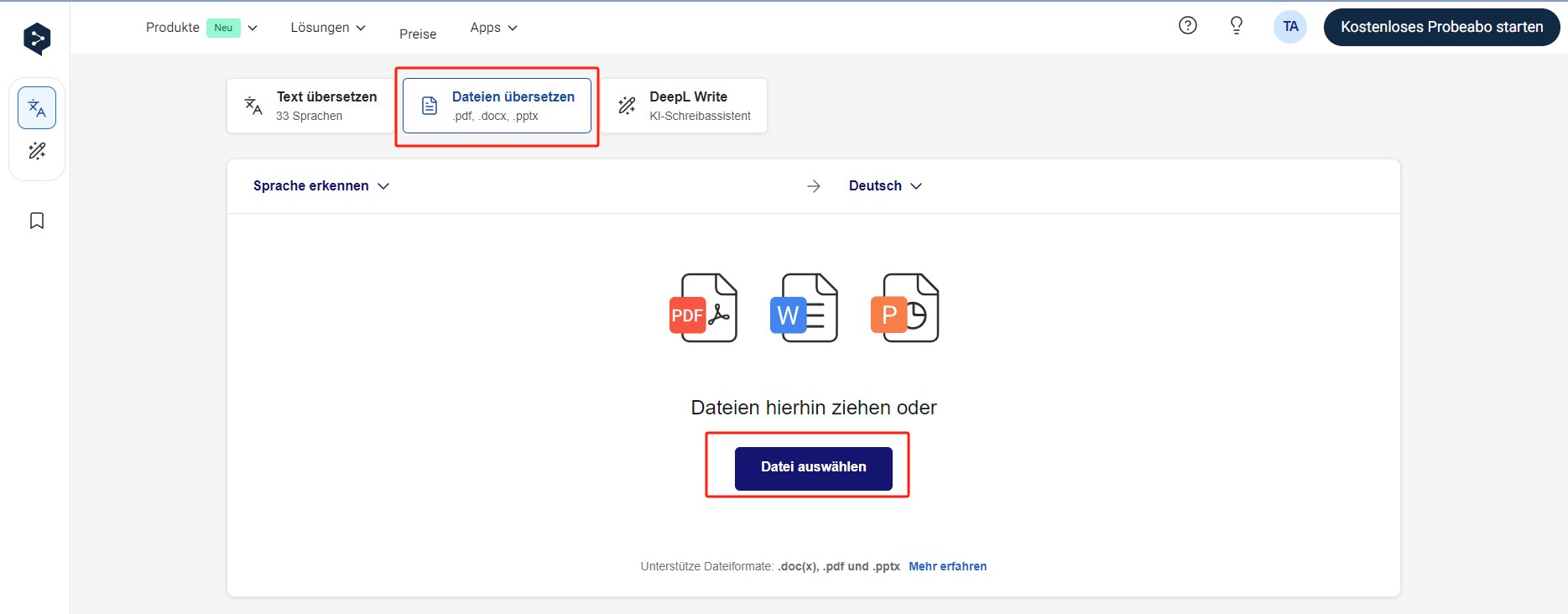Click 'Dateien hierhin ziehen oder' text

[814, 408]
